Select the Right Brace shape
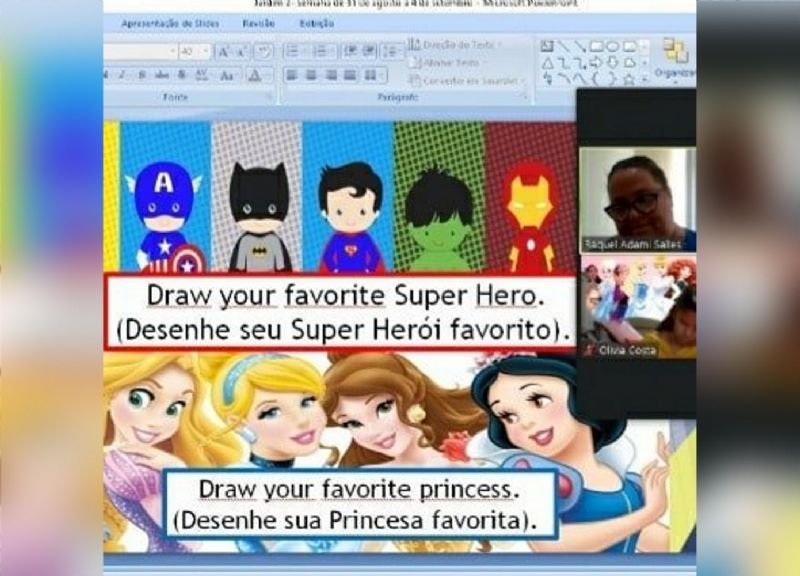The image size is (800, 576). coord(612,79)
